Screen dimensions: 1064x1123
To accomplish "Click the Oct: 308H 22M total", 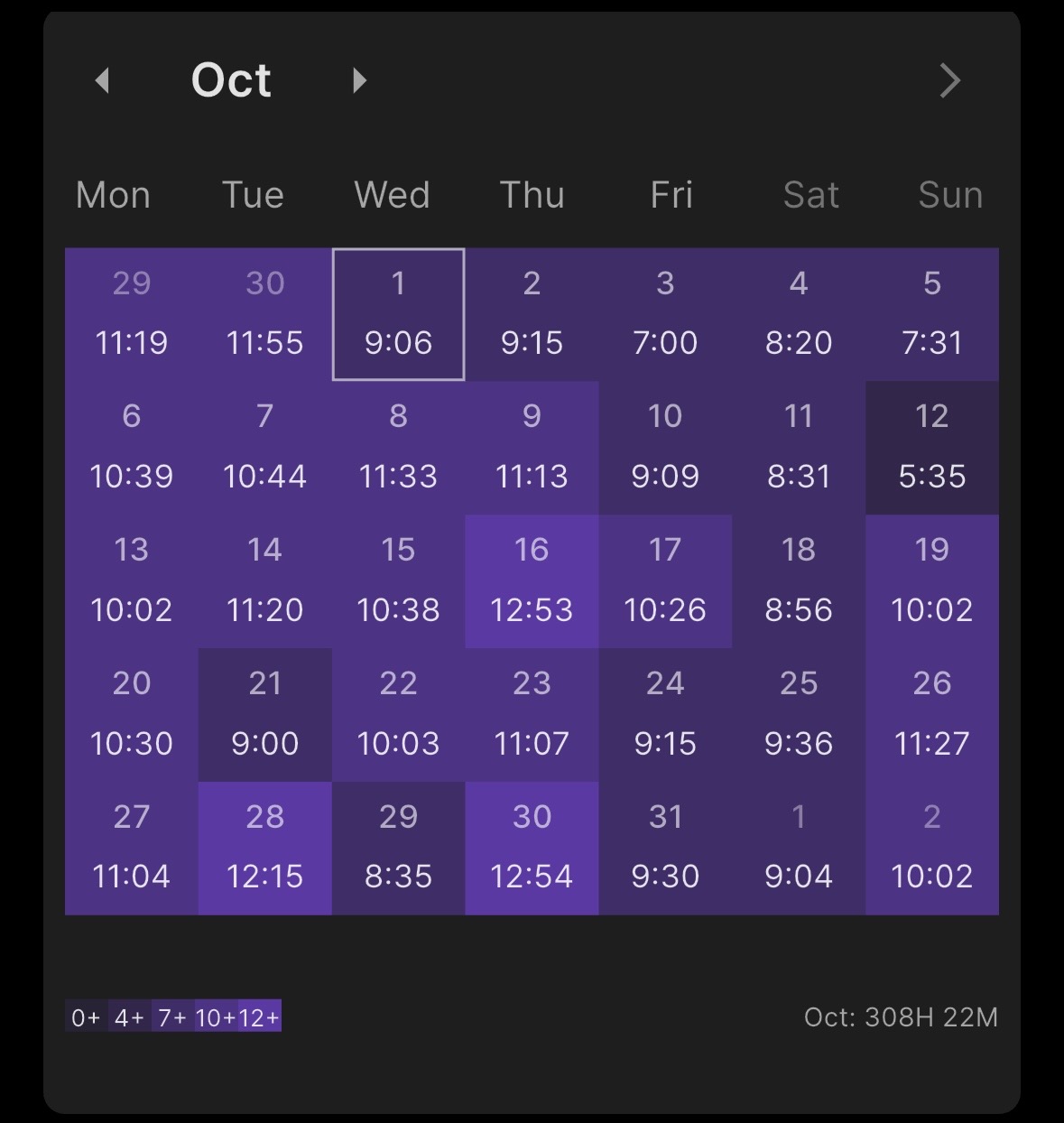I will point(901,1017).
